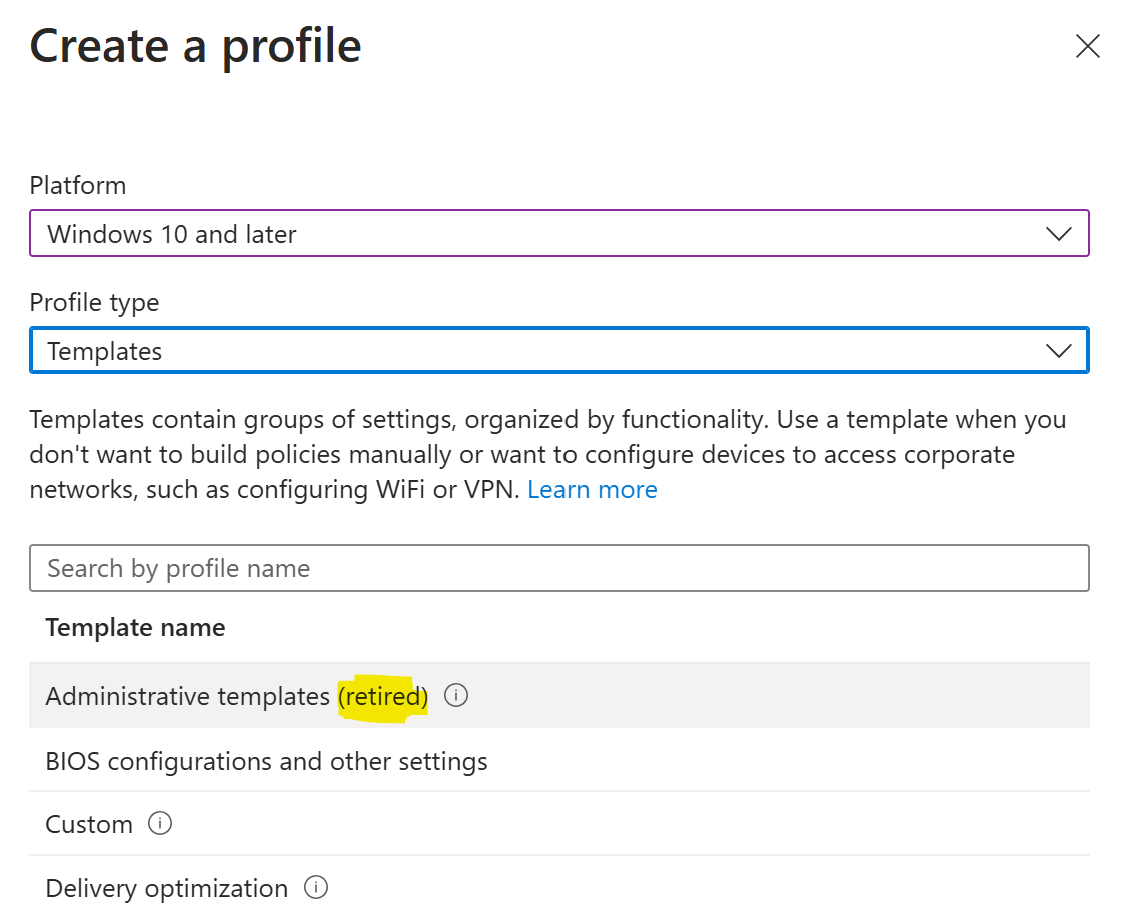
Task: Click info icon next to Custom
Action: [160, 823]
